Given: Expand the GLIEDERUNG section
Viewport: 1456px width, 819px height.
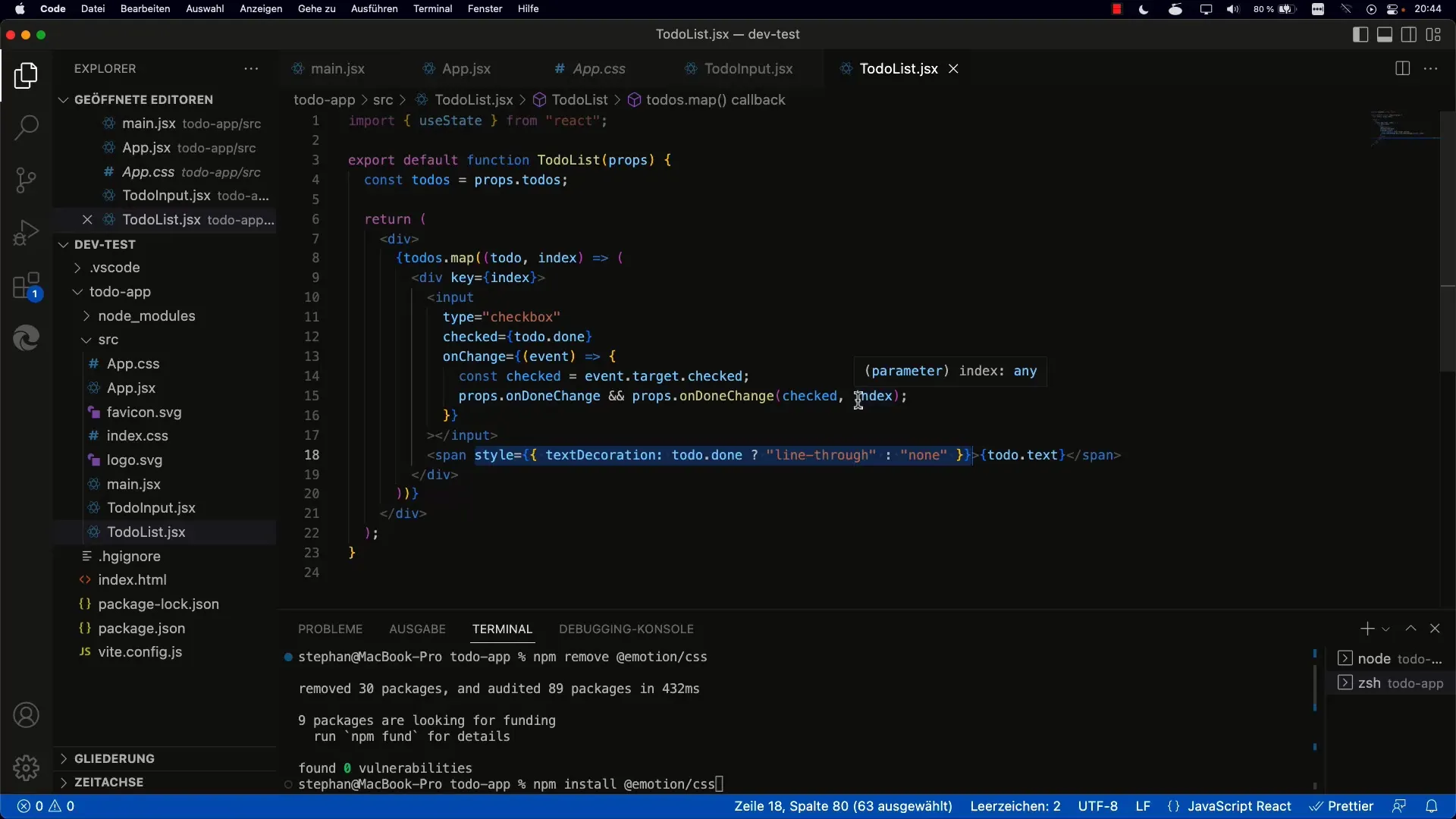Looking at the screenshot, I should 114,758.
